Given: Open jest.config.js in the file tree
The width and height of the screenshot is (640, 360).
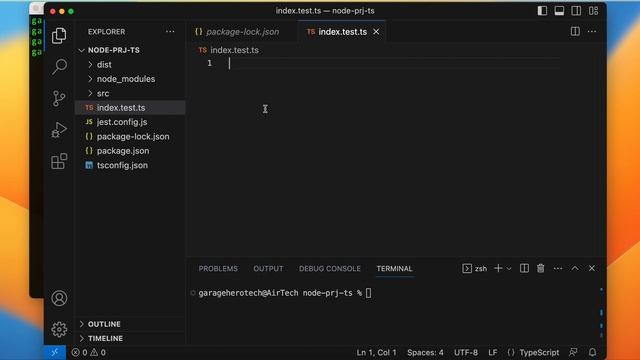Looking at the screenshot, I should [x=130, y=122].
